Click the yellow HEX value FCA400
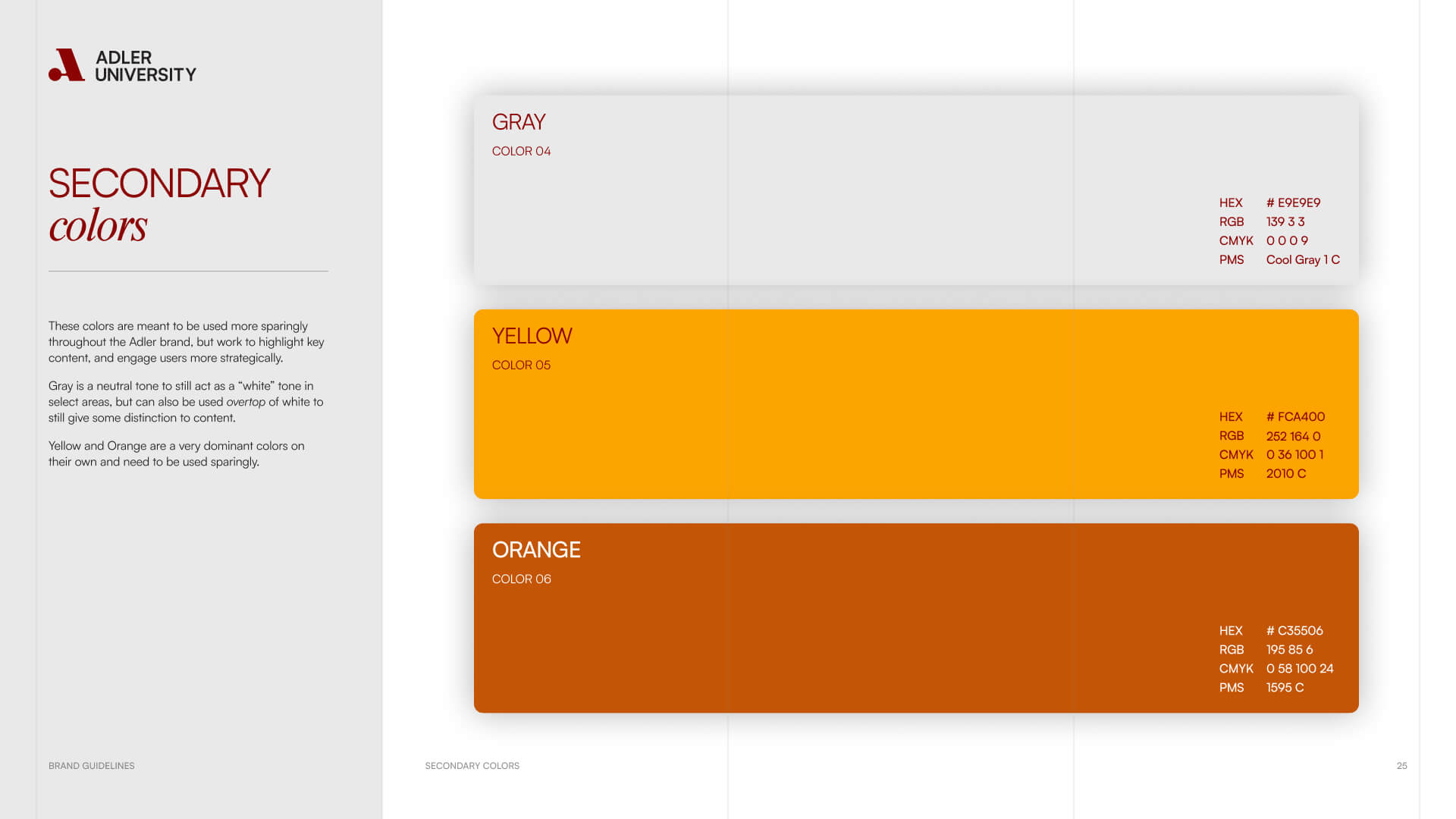 1295,416
